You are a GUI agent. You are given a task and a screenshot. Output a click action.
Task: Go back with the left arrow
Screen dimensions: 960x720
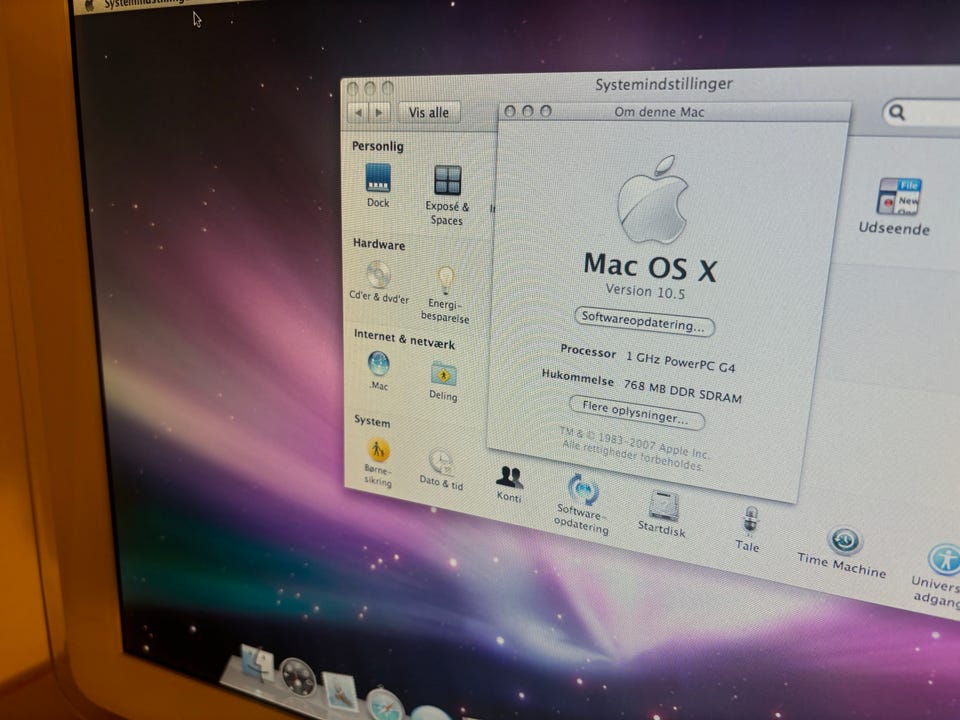point(358,113)
